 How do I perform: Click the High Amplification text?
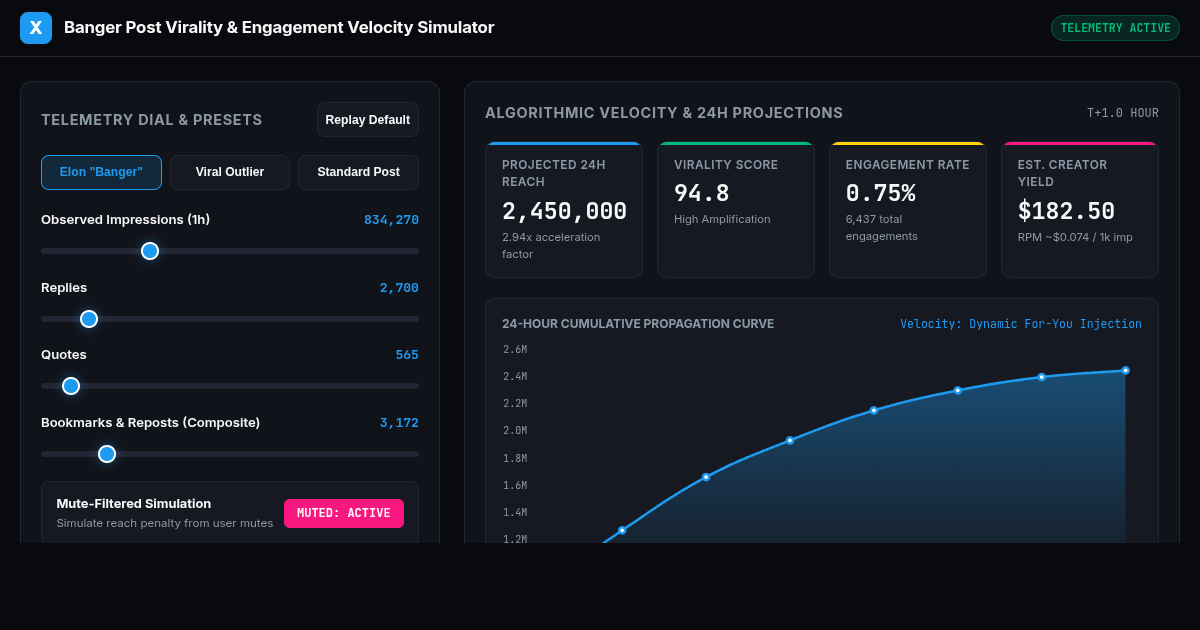[x=722, y=219]
